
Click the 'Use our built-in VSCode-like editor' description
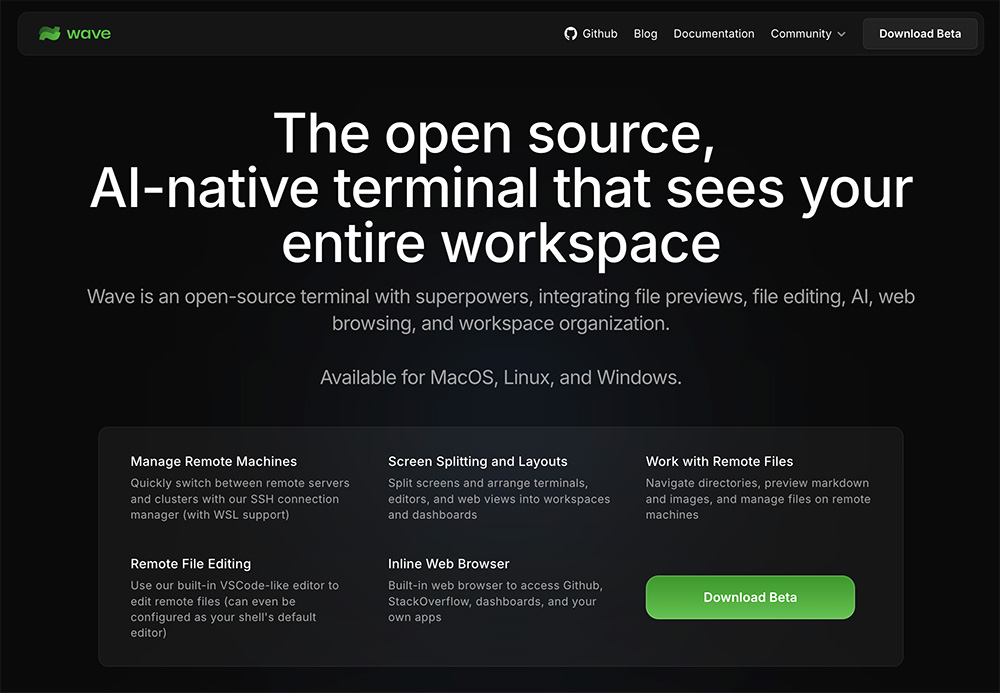point(235,609)
